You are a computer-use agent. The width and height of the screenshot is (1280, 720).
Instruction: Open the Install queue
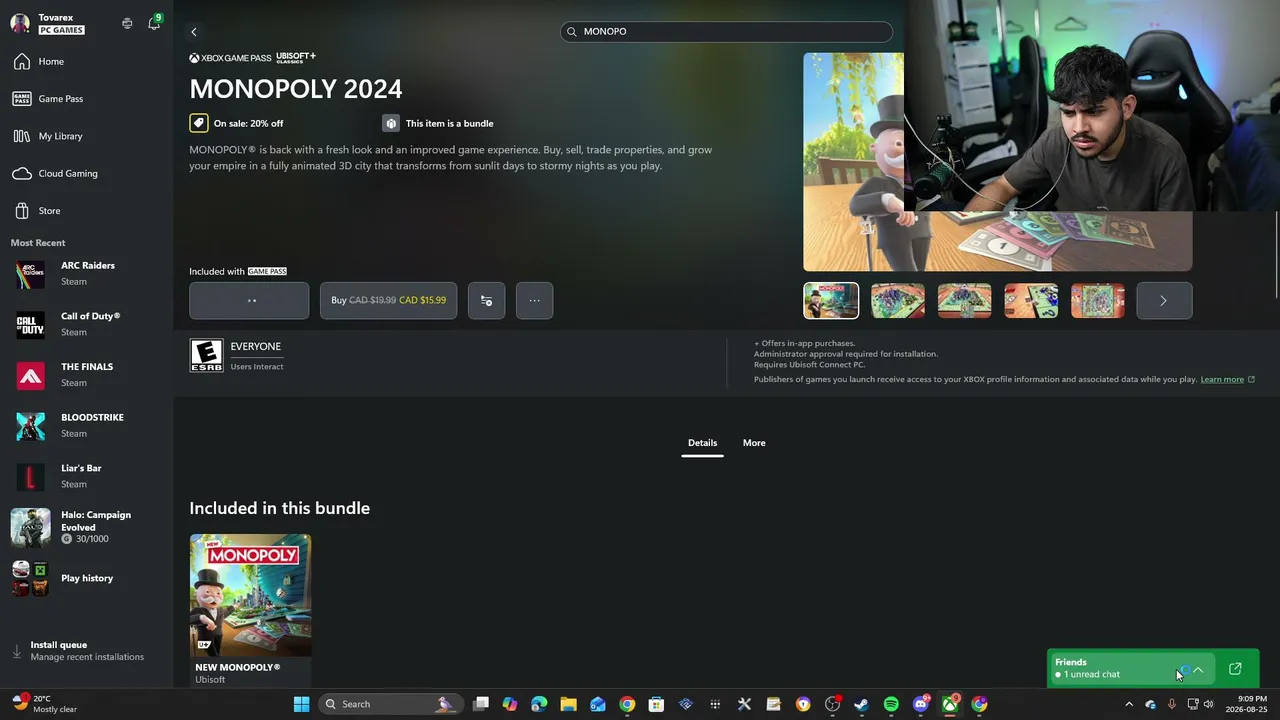coord(86,651)
